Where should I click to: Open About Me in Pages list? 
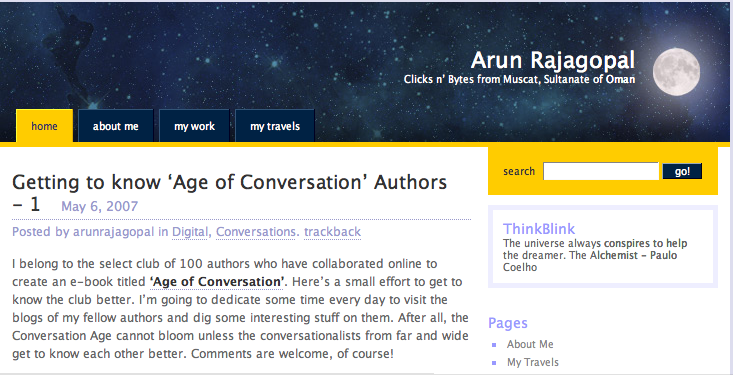point(530,344)
